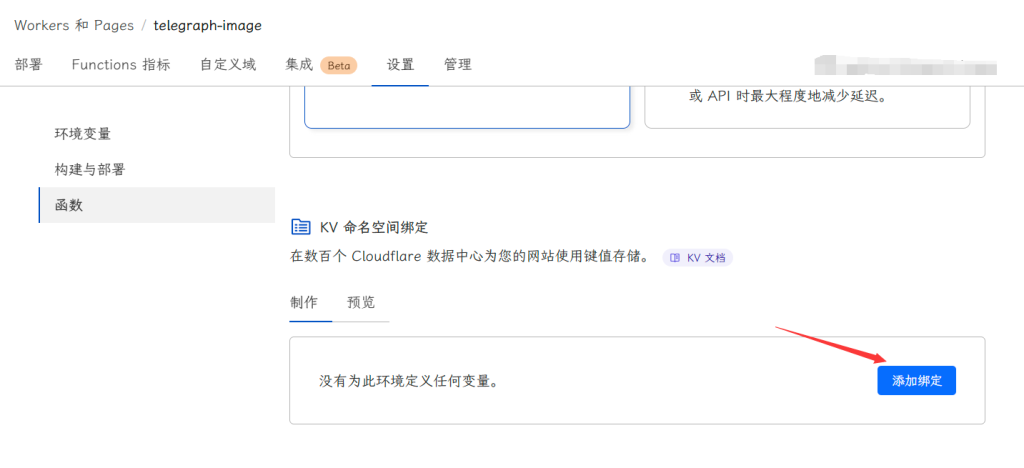Click the book icon in KV 文档 badge
The width and height of the screenshot is (1024, 468).
point(675,258)
